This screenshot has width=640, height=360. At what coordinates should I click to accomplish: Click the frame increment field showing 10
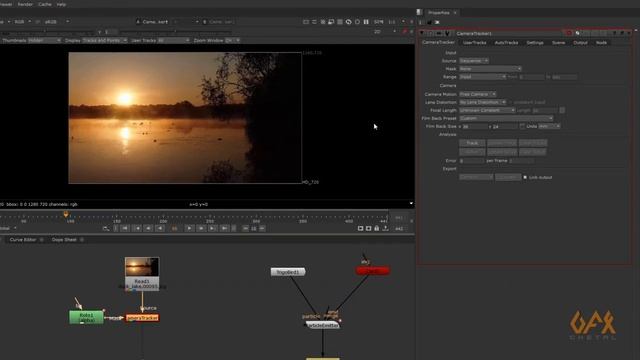pyautogui.click(x=253, y=229)
